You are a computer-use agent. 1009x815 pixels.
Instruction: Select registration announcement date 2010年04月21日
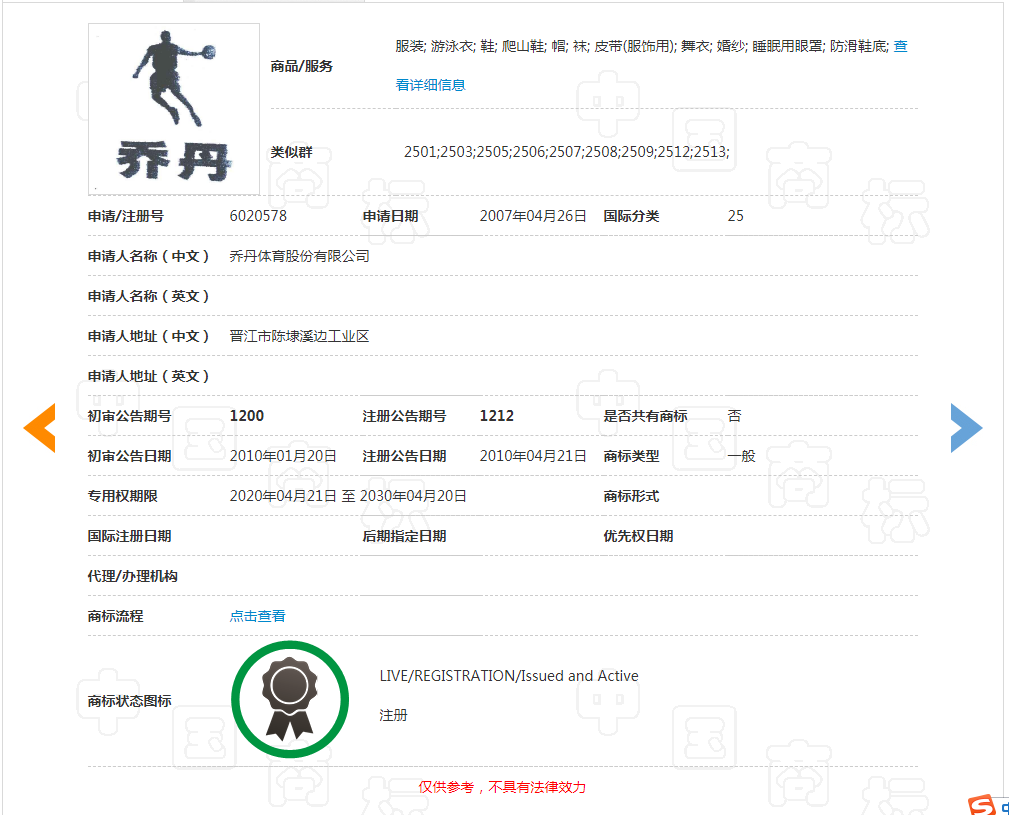click(x=533, y=456)
